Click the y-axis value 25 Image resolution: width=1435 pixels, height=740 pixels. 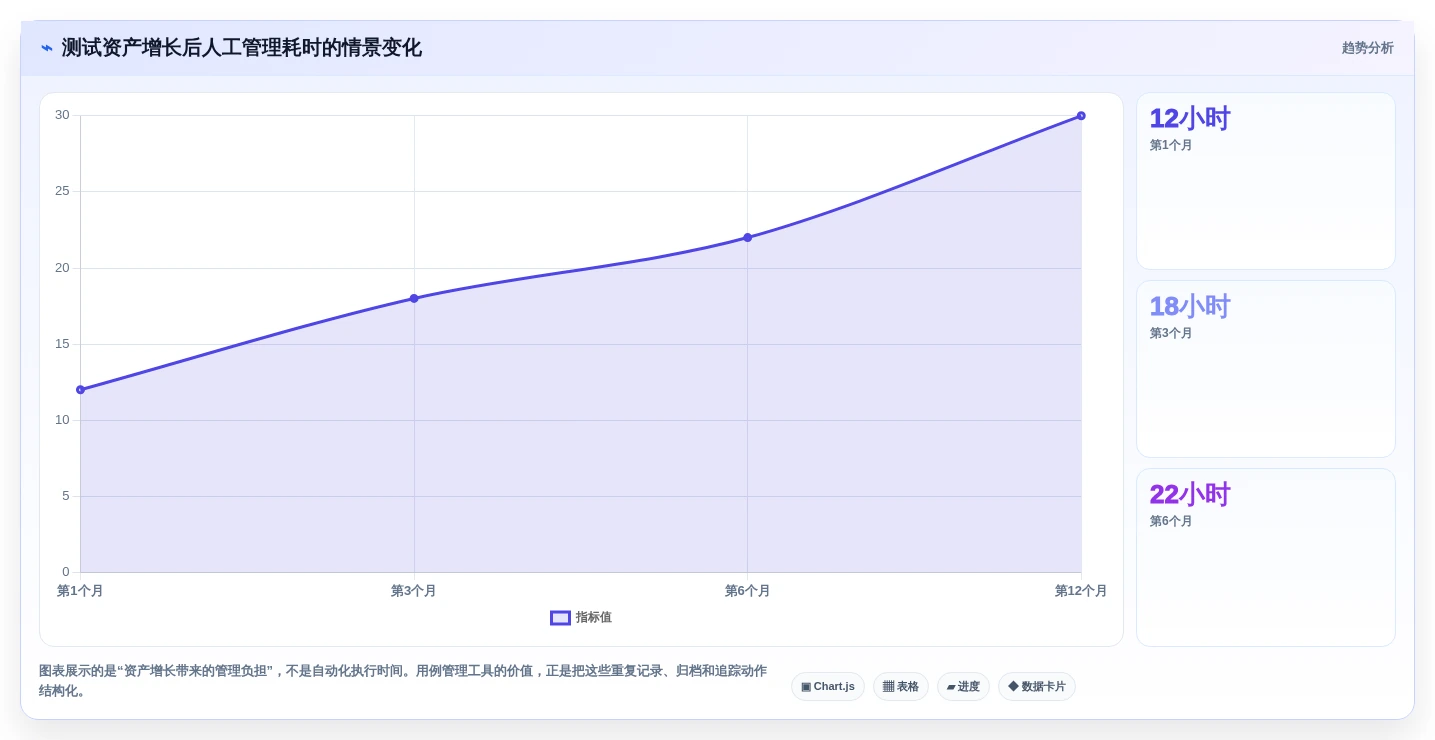(62, 191)
